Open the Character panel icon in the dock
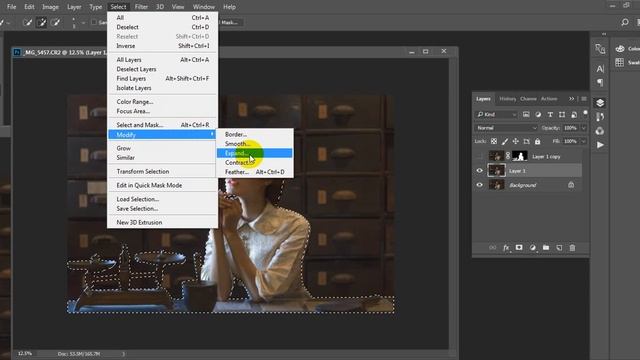Viewport: 640px width, 360px height. tap(600, 69)
